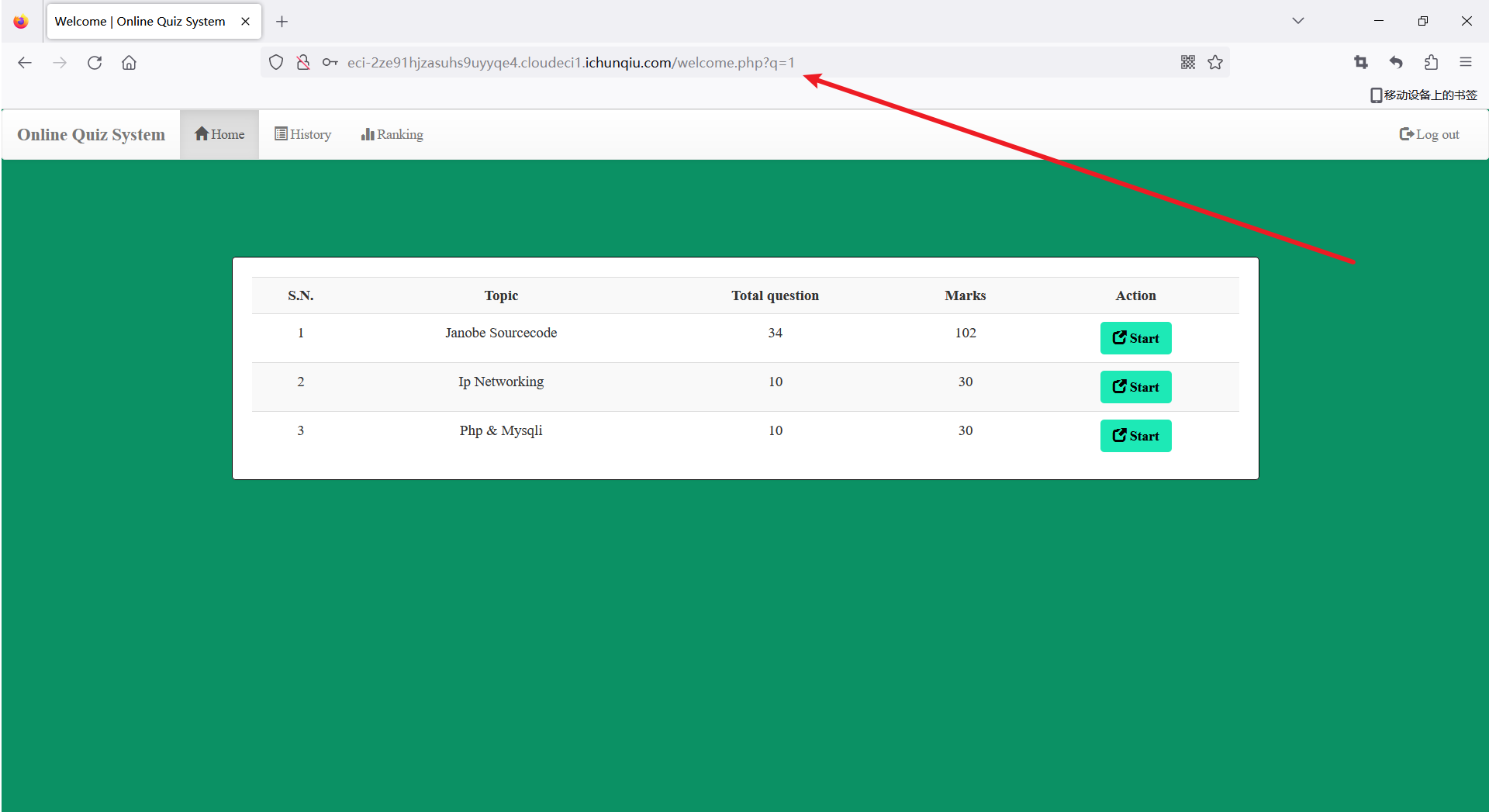Image resolution: width=1489 pixels, height=812 pixels.
Task: Click the Topic column header
Action: pyautogui.click(x=501, y=295)
